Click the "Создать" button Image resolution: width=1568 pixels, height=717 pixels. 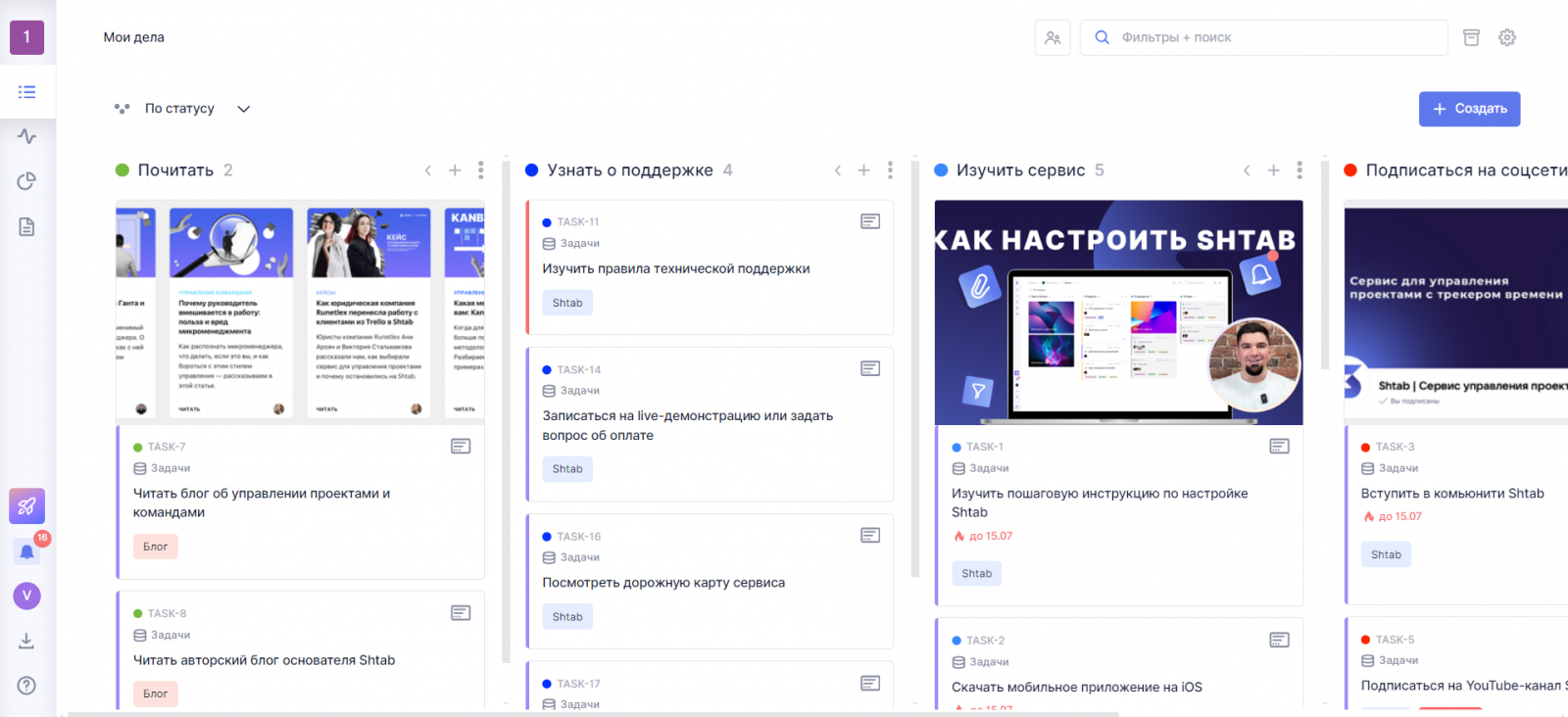tap(1470, 109)
